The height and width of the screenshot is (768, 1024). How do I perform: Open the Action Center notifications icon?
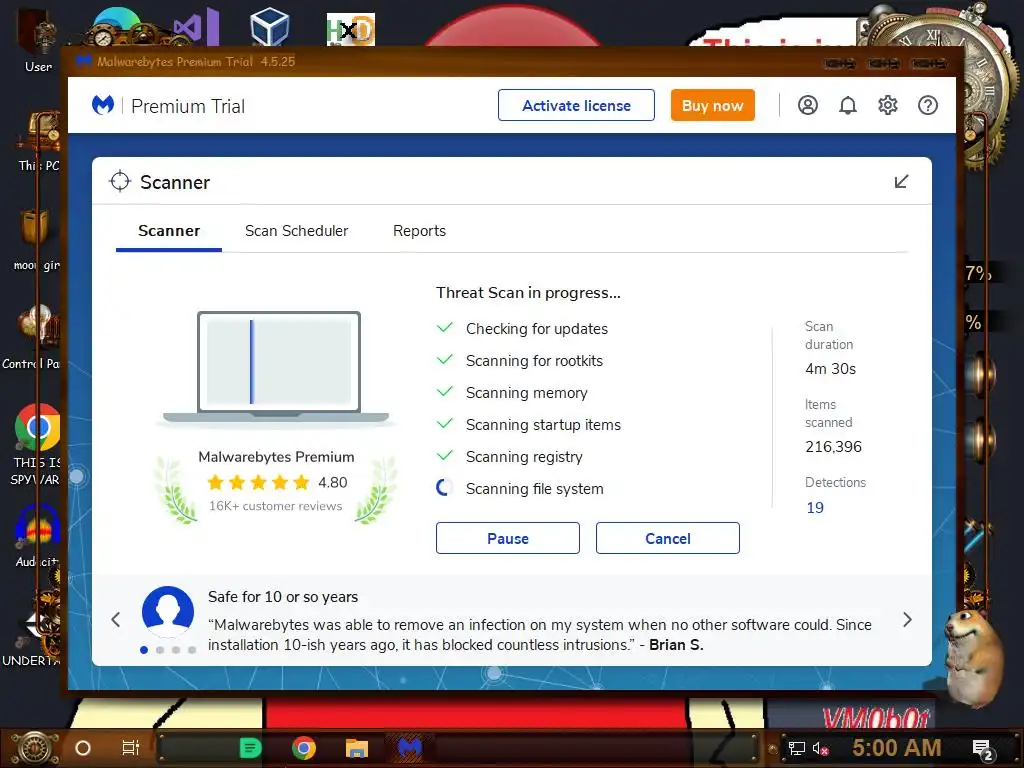tap(982, 749)
